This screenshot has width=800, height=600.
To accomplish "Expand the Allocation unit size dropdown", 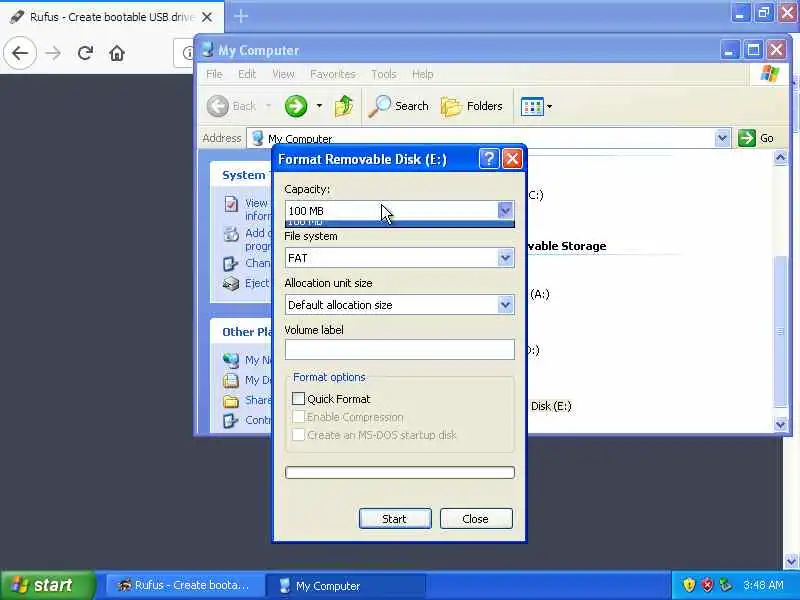I will coord(505,305).
